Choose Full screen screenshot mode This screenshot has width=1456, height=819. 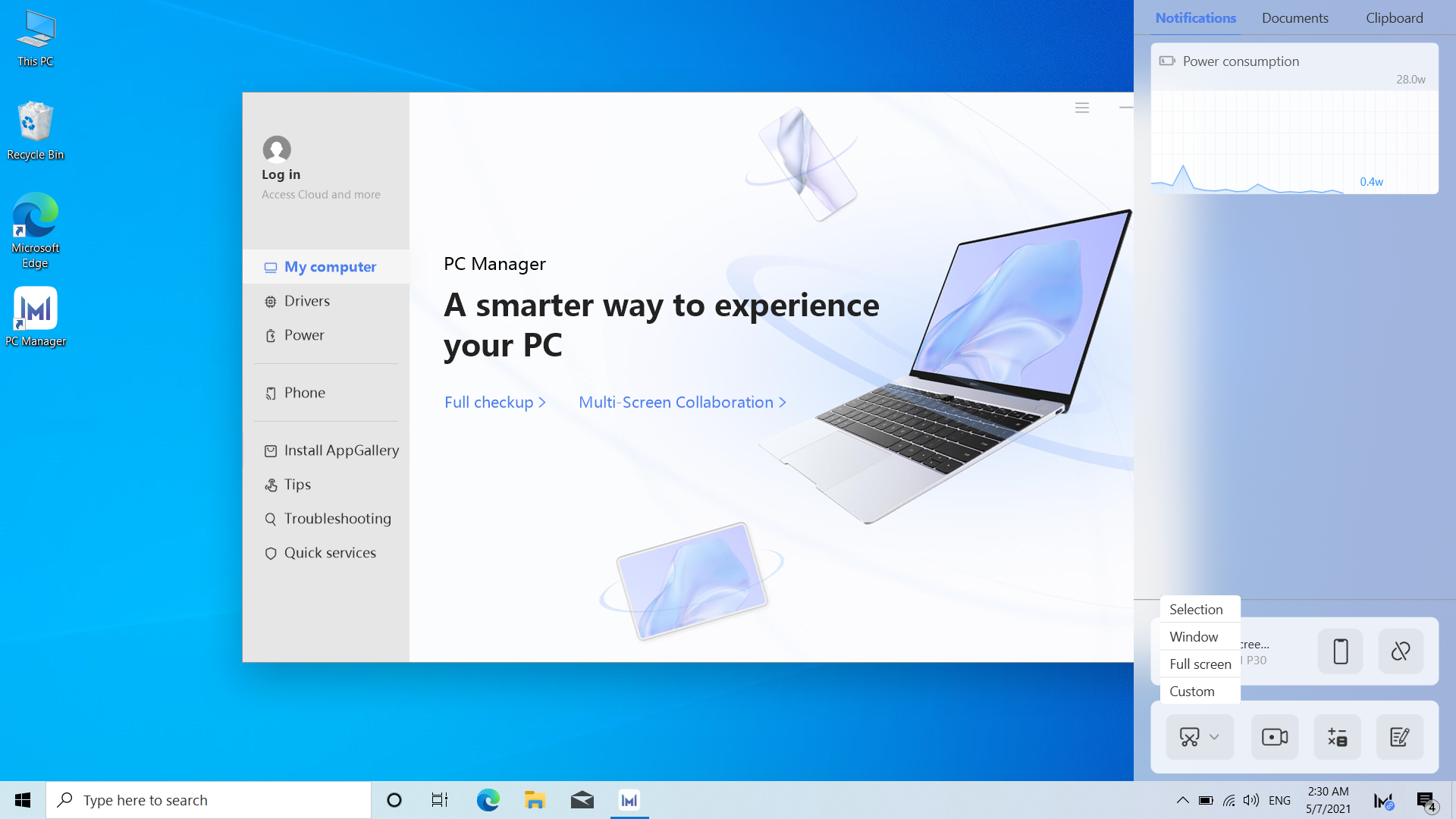tap(1200, 664)
